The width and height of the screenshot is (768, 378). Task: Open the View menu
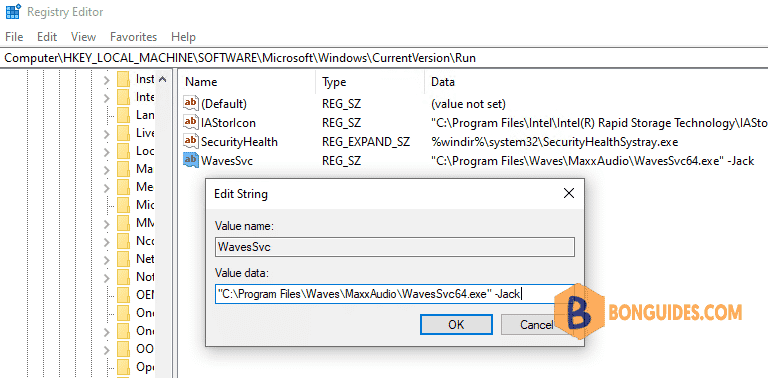83,37
